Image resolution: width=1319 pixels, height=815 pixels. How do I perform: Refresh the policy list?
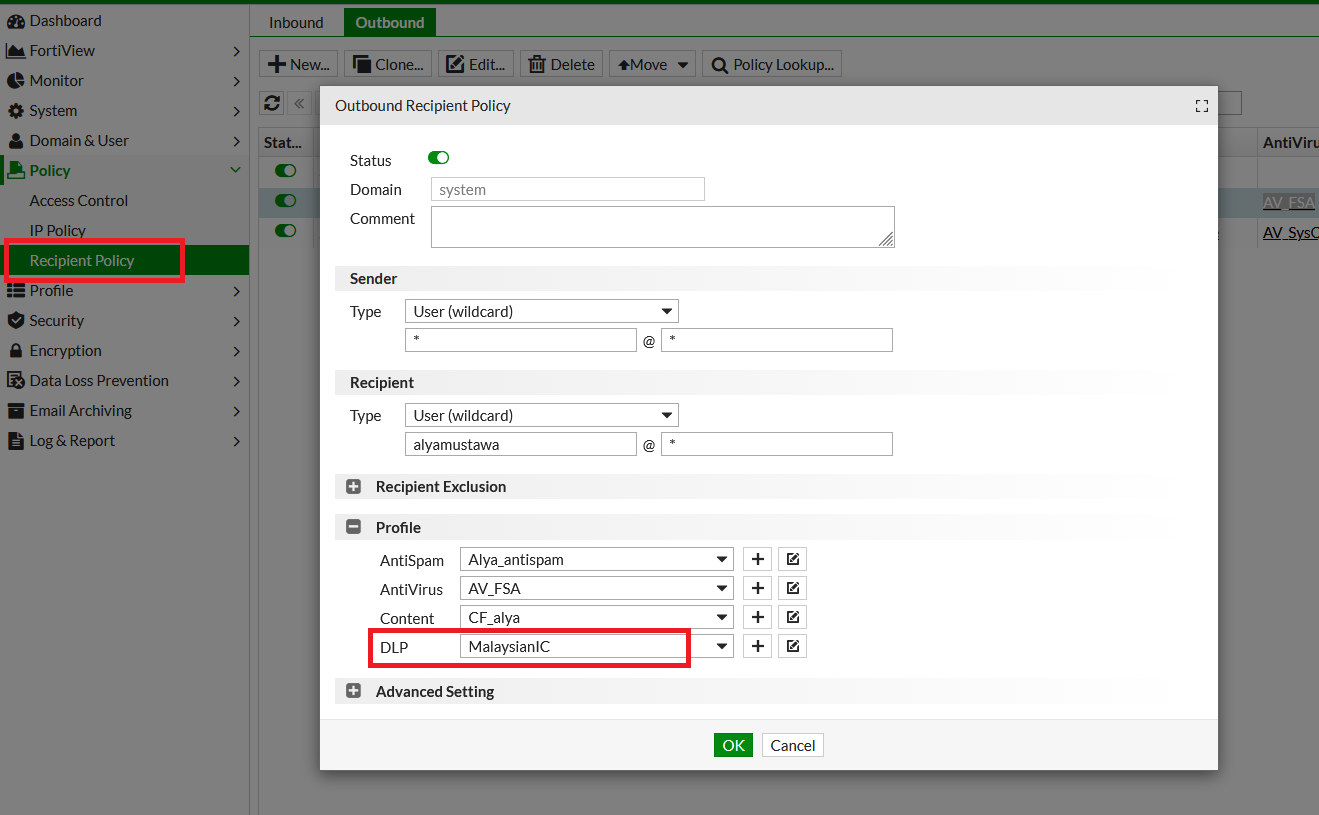point(272,103)
